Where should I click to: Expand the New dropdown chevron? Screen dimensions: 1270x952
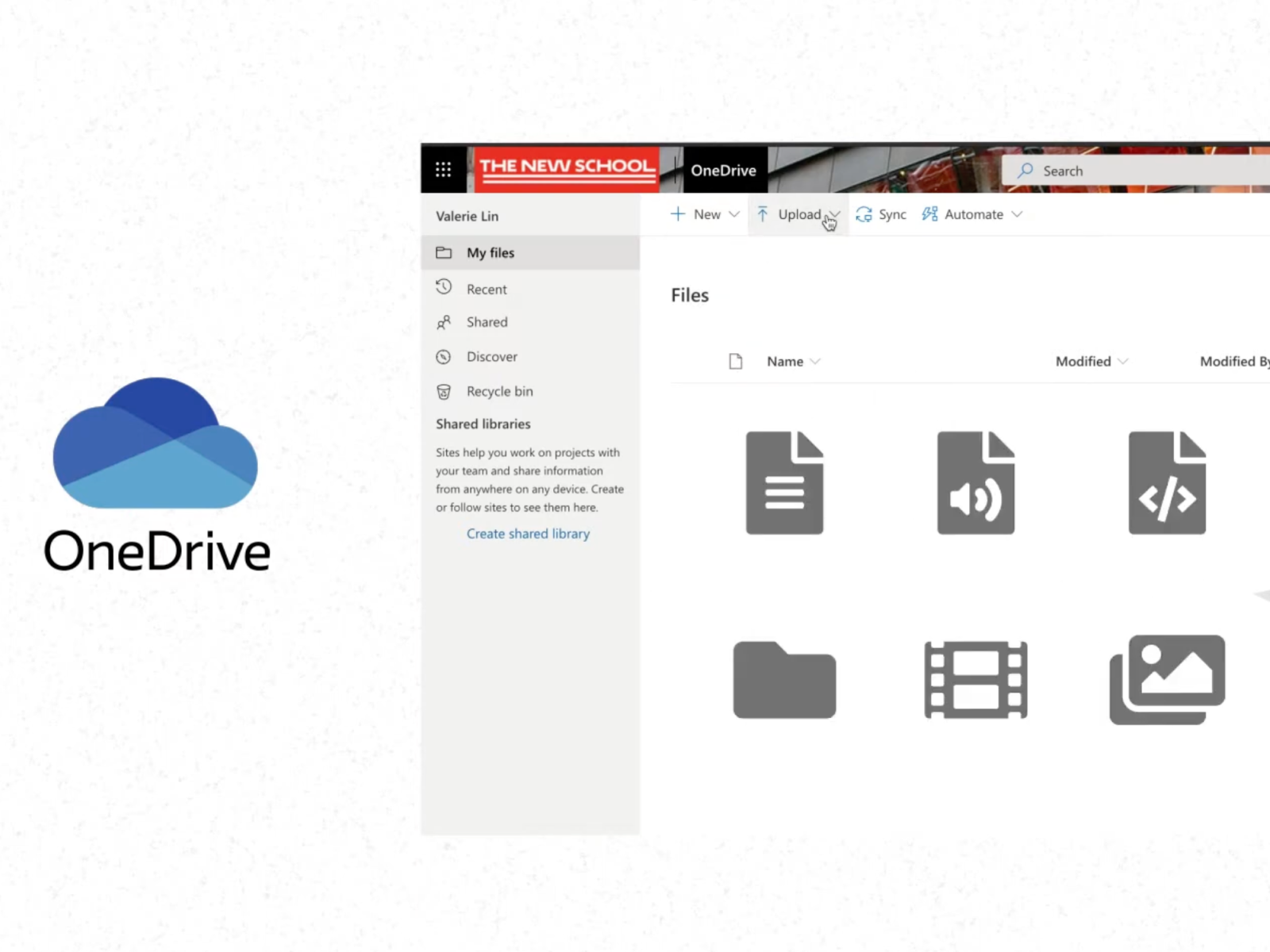tap(734, 214)
